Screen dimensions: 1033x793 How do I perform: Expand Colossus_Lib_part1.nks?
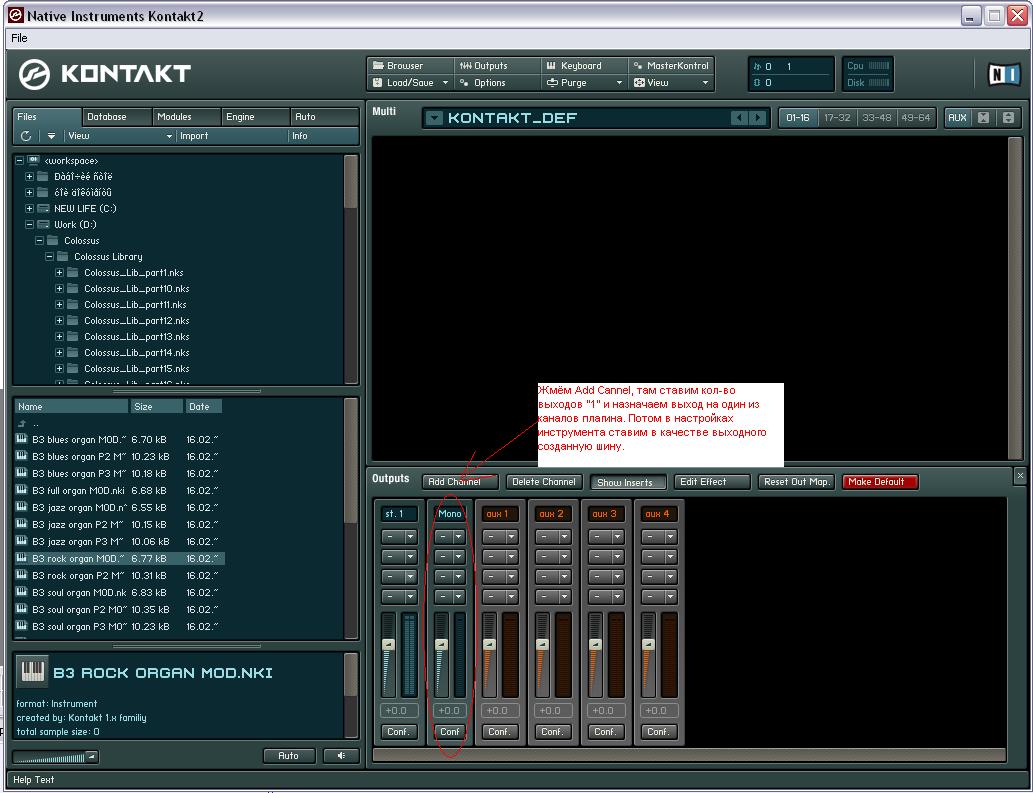pyautogui.click(x=59, y=273)
